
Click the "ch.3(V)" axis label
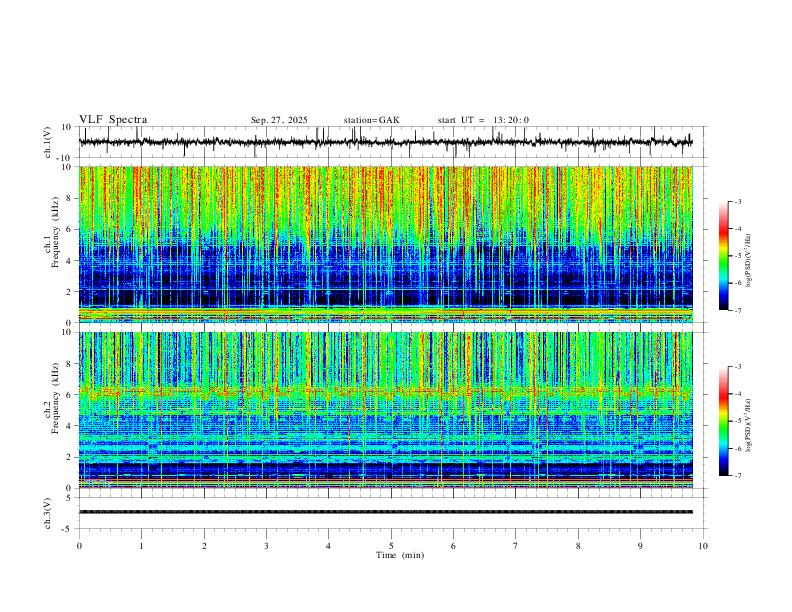(48, 514)
